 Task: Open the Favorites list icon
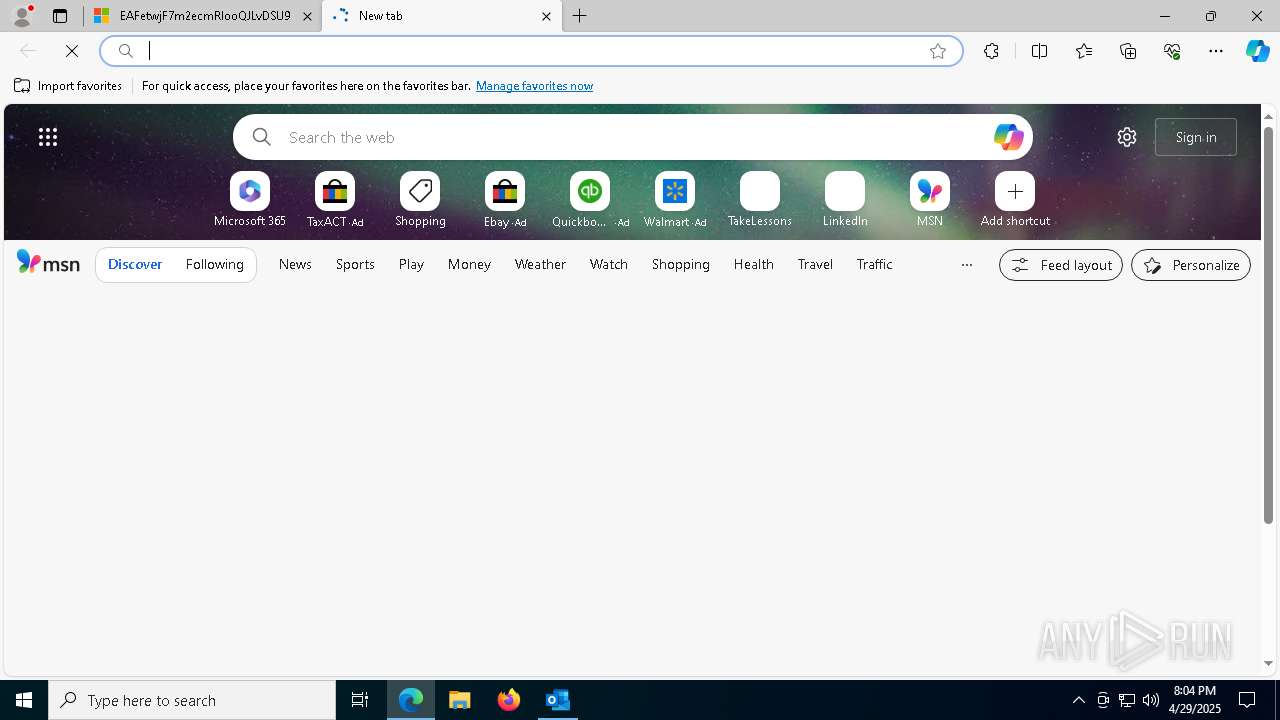1084,51
